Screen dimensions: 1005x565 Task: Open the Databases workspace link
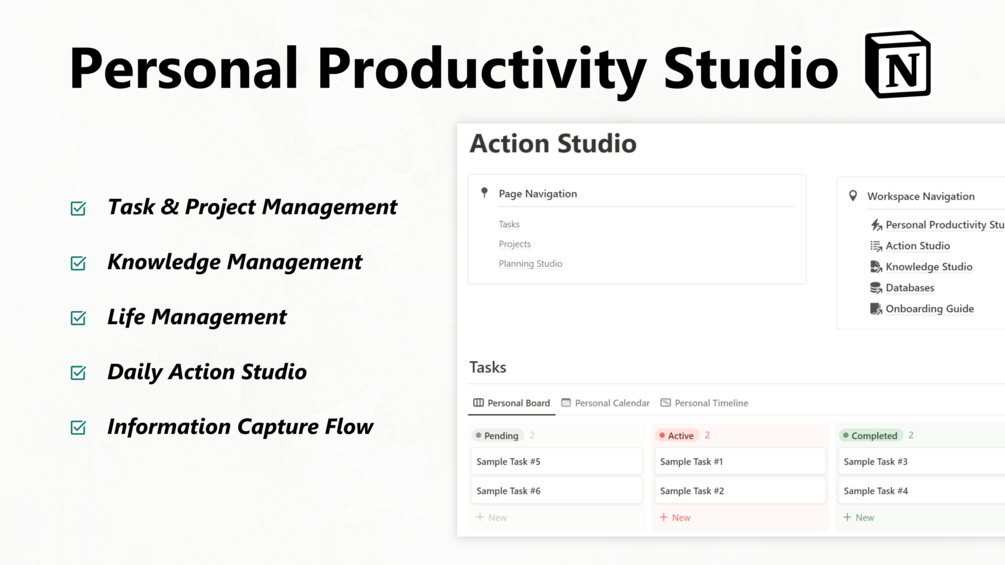(909, 288)
